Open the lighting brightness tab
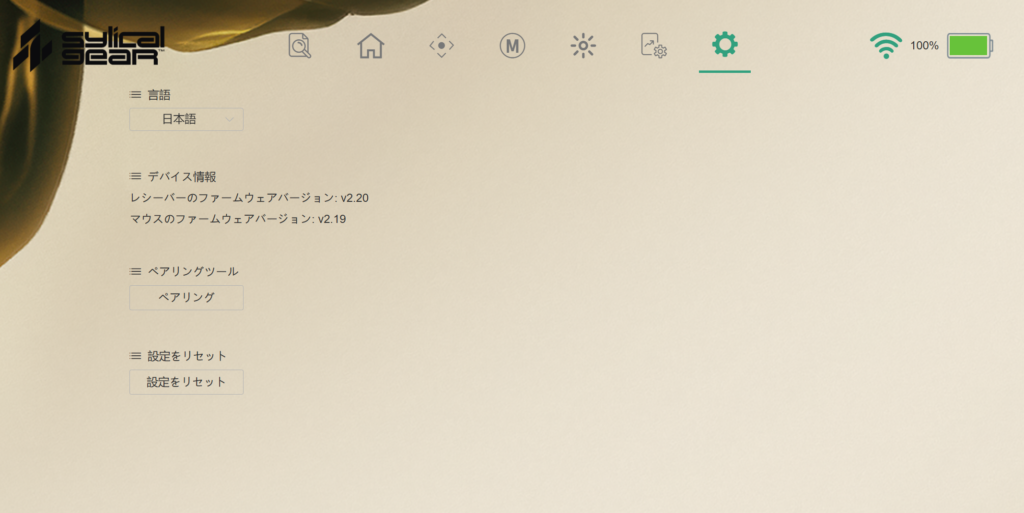 583,46
